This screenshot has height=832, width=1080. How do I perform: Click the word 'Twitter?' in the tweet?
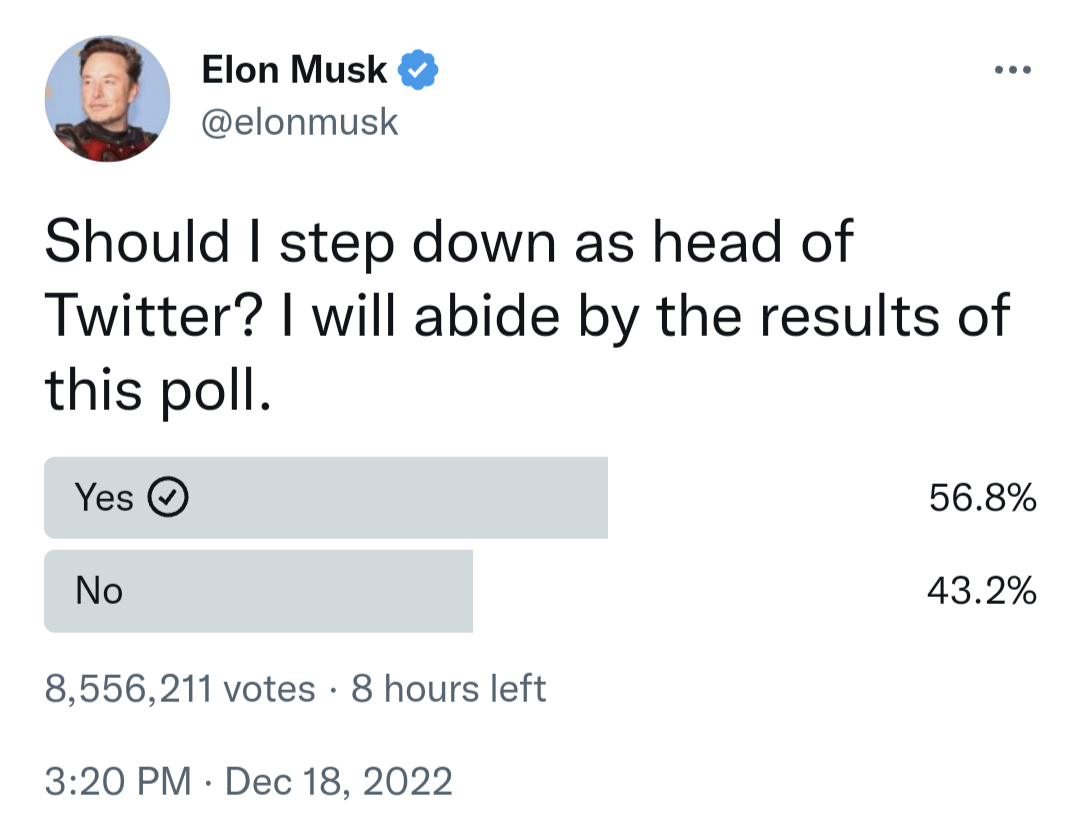click(154, 316)
